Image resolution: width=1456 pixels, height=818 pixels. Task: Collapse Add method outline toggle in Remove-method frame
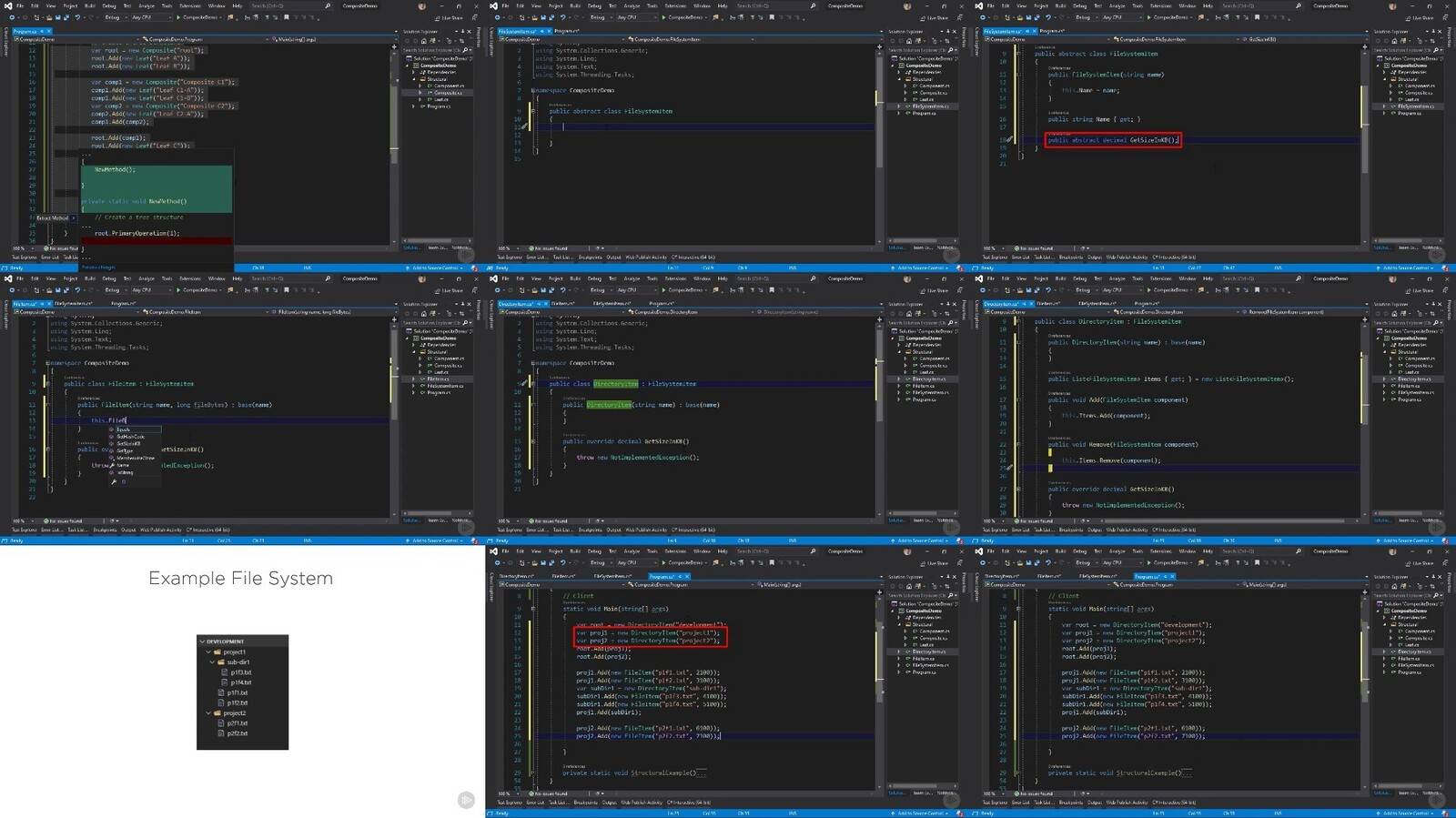click(1018, 400)
